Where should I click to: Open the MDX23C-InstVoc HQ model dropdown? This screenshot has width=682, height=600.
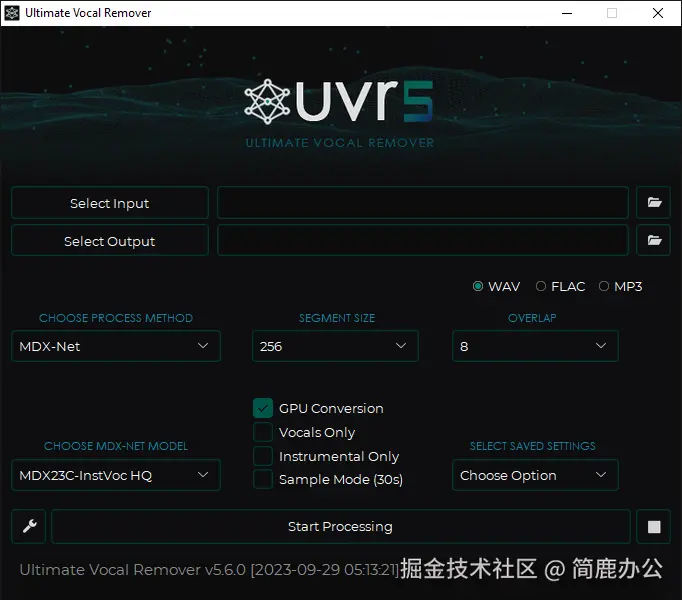click(116, 475)
